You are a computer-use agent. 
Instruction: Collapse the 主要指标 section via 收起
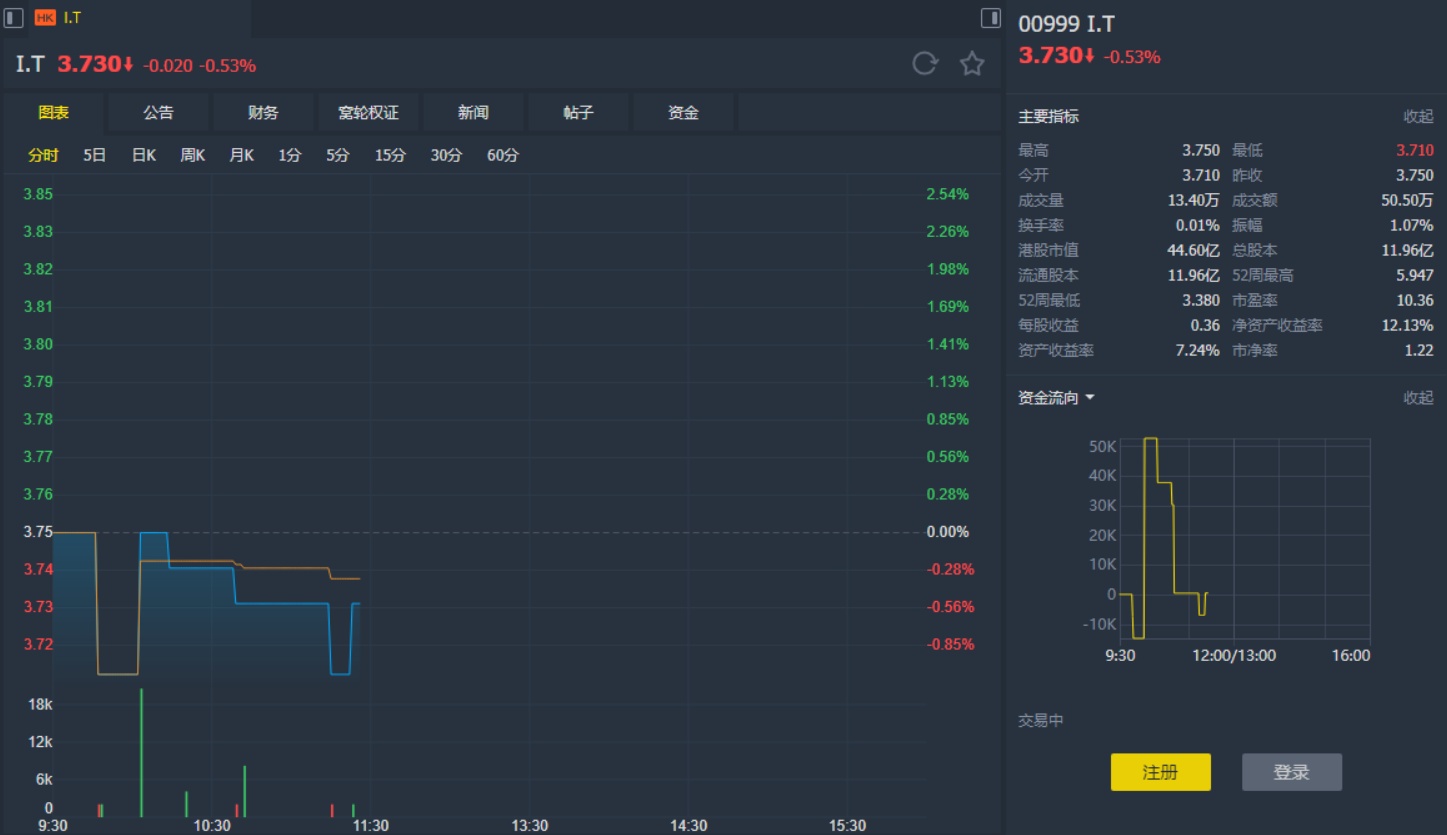click(1418, 116)
